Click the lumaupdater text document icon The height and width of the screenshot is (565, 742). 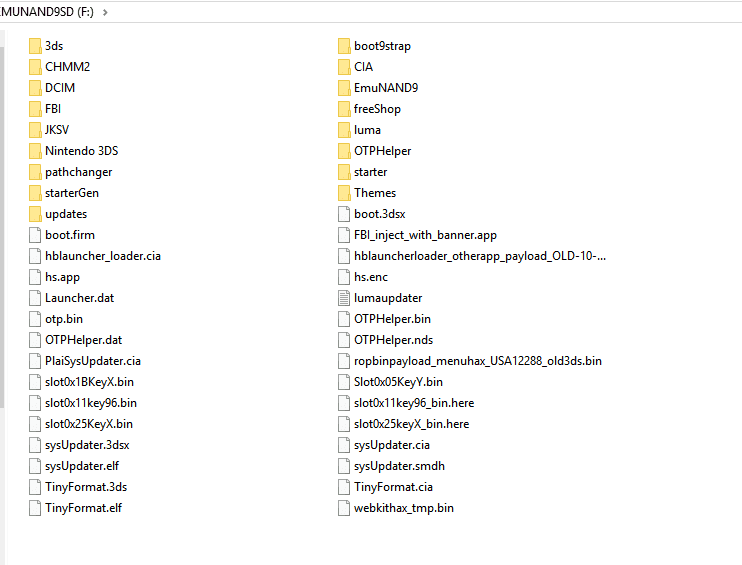pyautogui.click(x=344, y=298)
